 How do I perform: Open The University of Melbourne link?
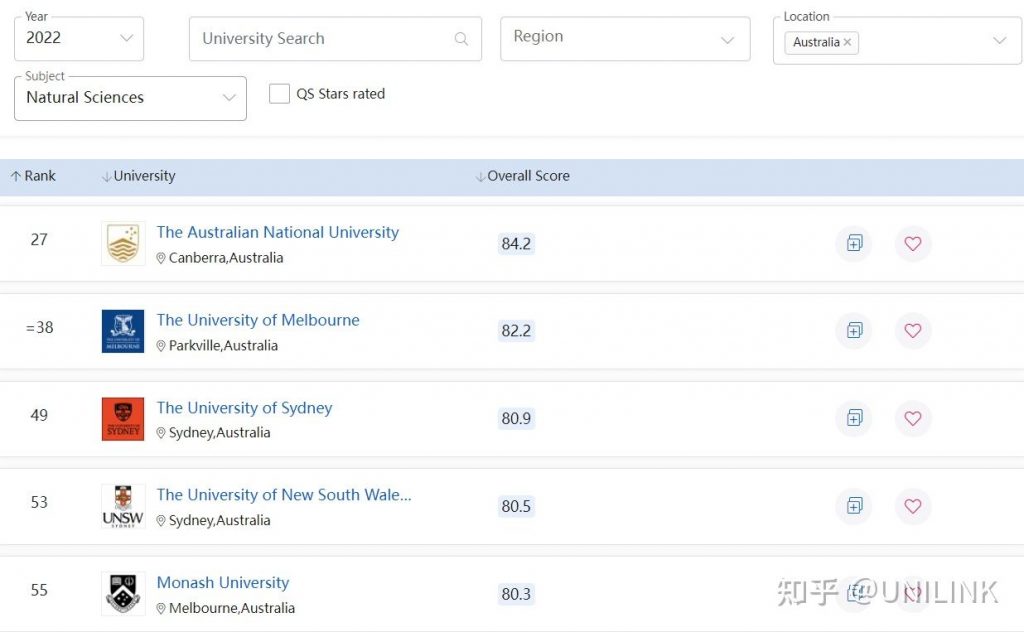coord(258,320)
